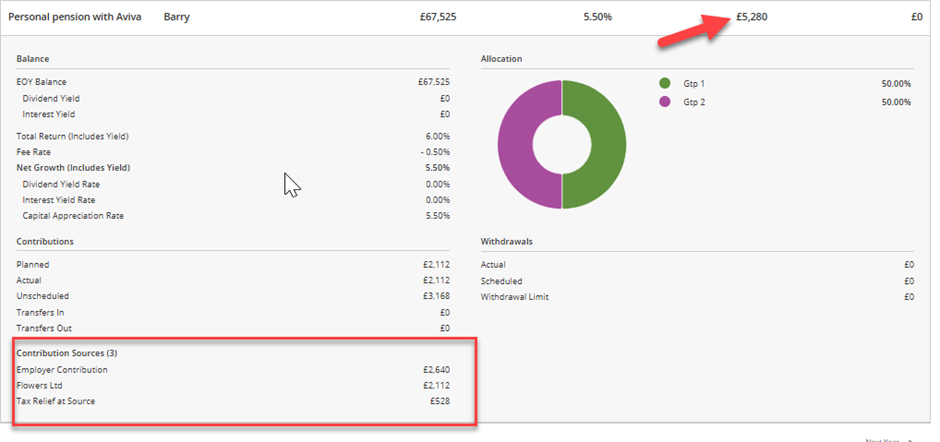Click the 'EOY Balance' label

[41, 82]
